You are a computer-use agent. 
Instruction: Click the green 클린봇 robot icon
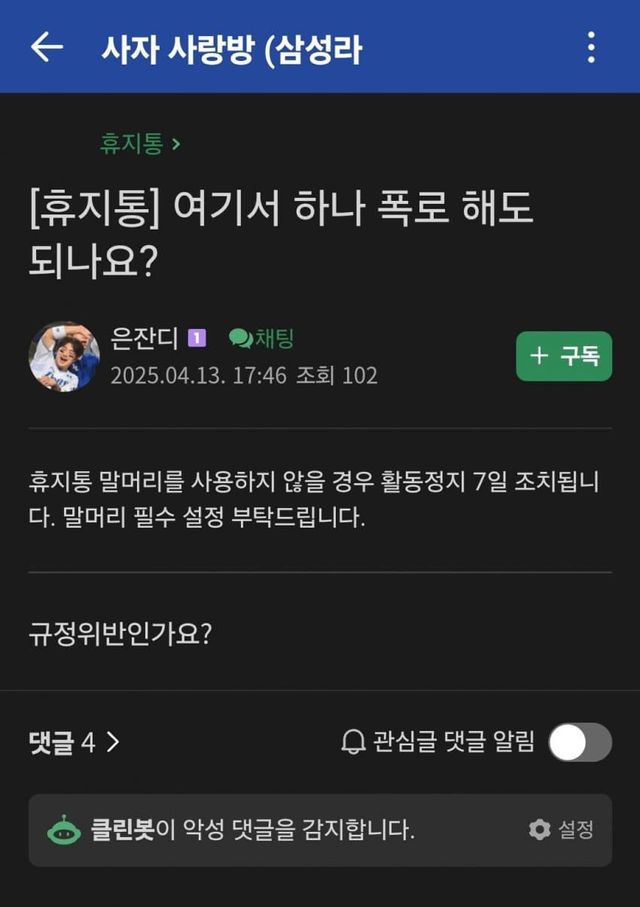point(64,830)
